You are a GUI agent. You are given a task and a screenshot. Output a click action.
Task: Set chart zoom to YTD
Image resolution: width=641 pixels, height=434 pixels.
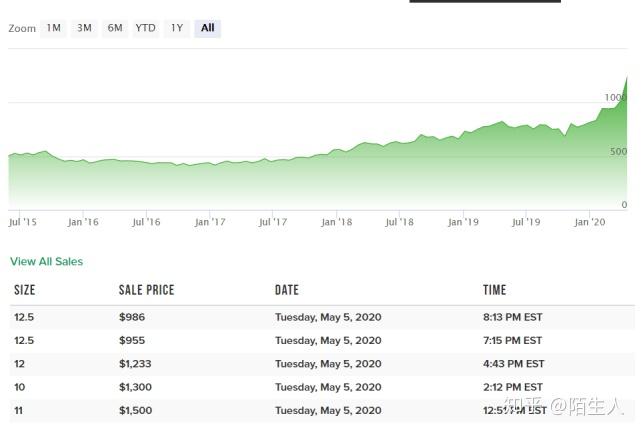[x=146, y=28]
